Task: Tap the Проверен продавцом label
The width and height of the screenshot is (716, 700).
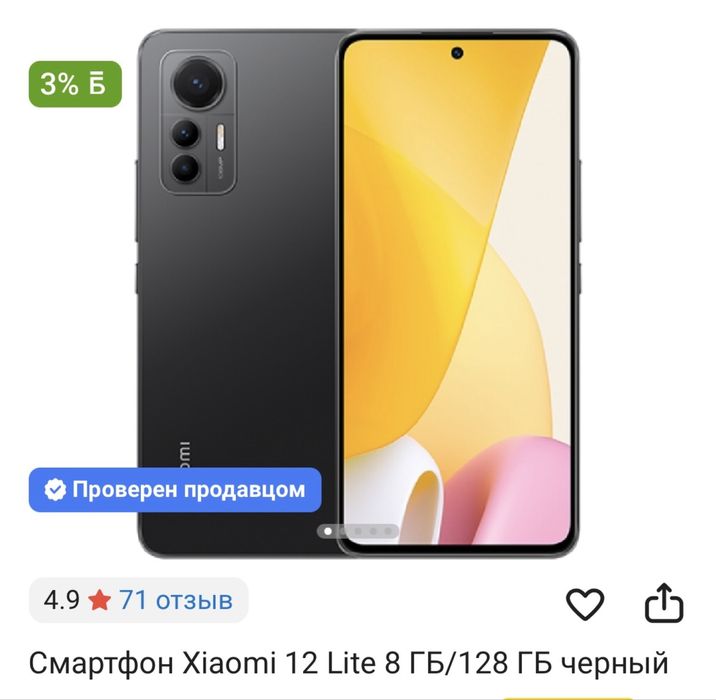Action: (189, 489)
